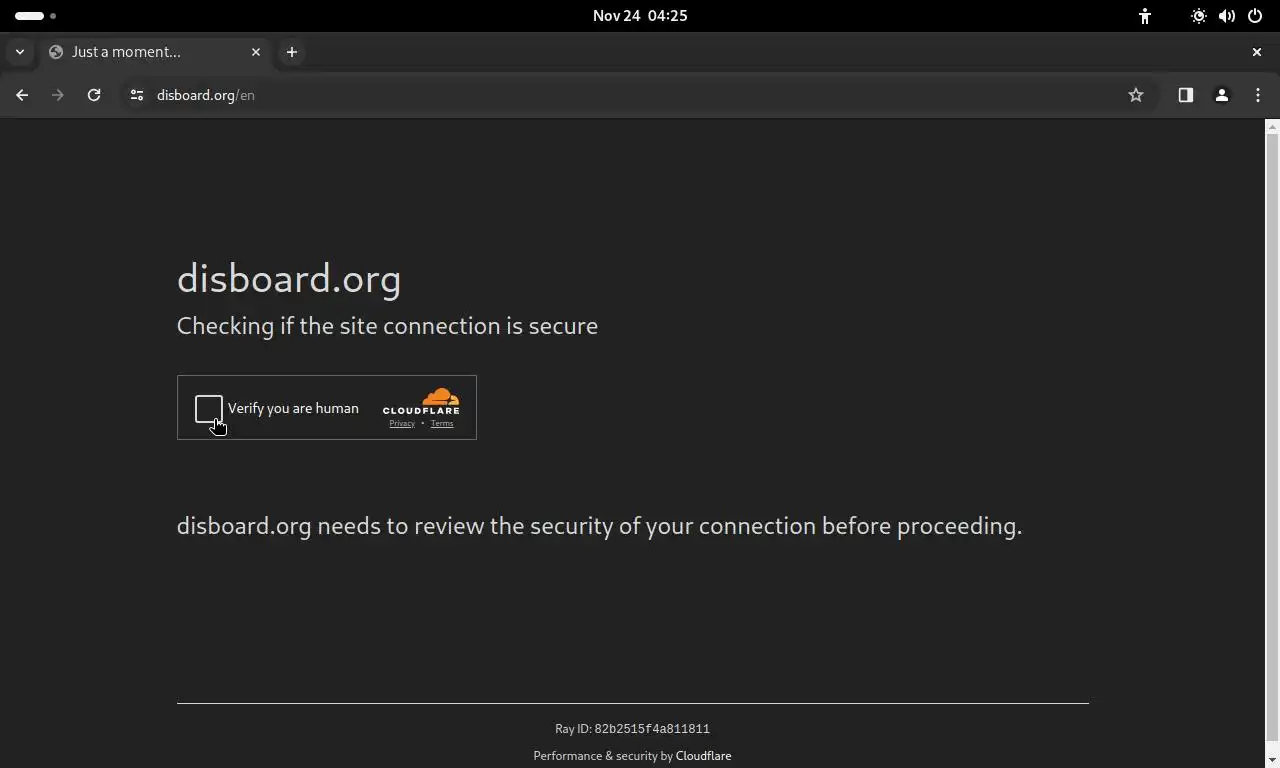This screenshot has width=1280, height=768.
Task: Open the system volume and power menu
Action: (x=1227, y=16)
